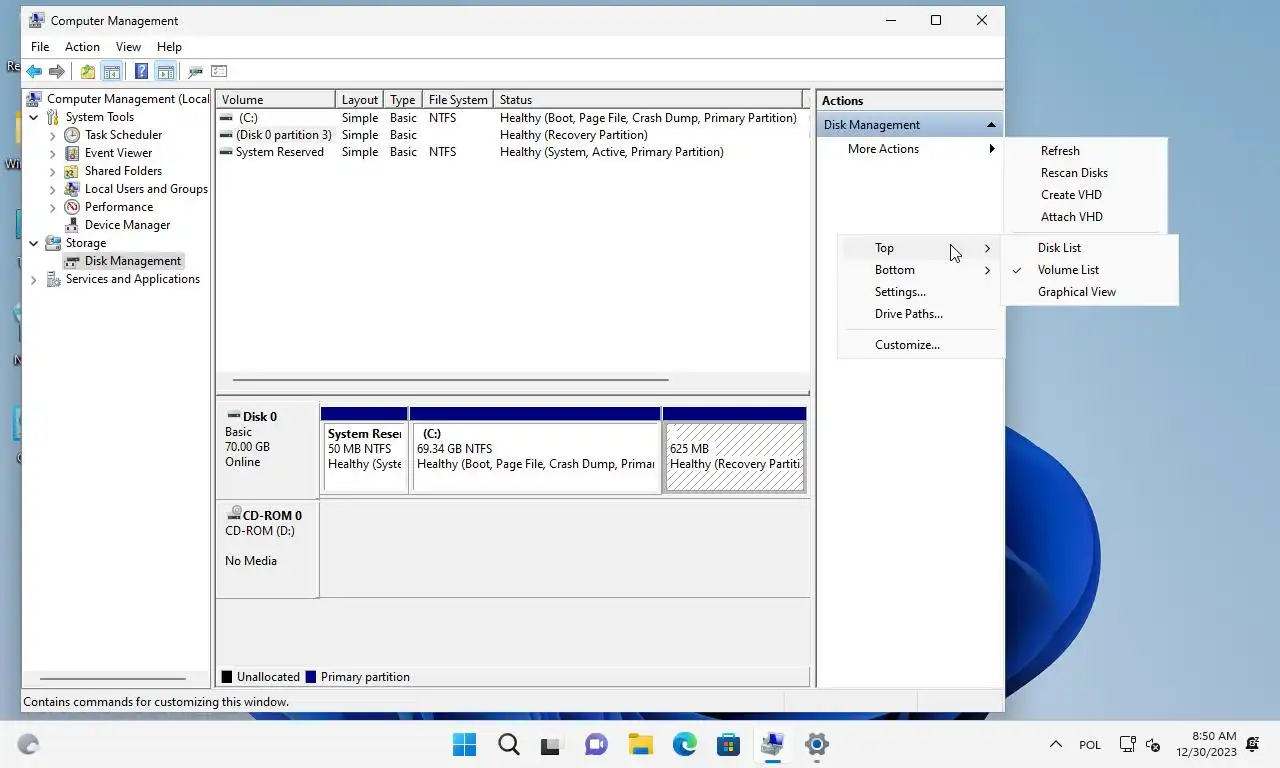Toggle the checked Volume List option
Image resolution: width=1280 pixels, height=768 pixels.
pos(1090,270)
